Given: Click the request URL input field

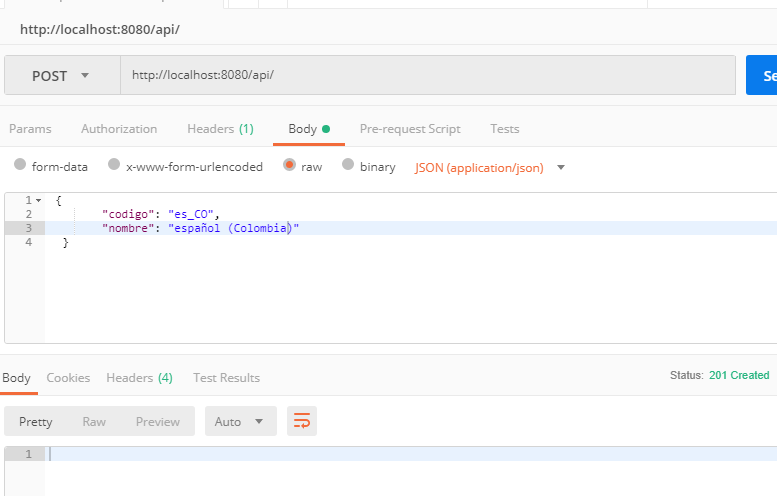Looking at the screenshot, I should [428, 75].
